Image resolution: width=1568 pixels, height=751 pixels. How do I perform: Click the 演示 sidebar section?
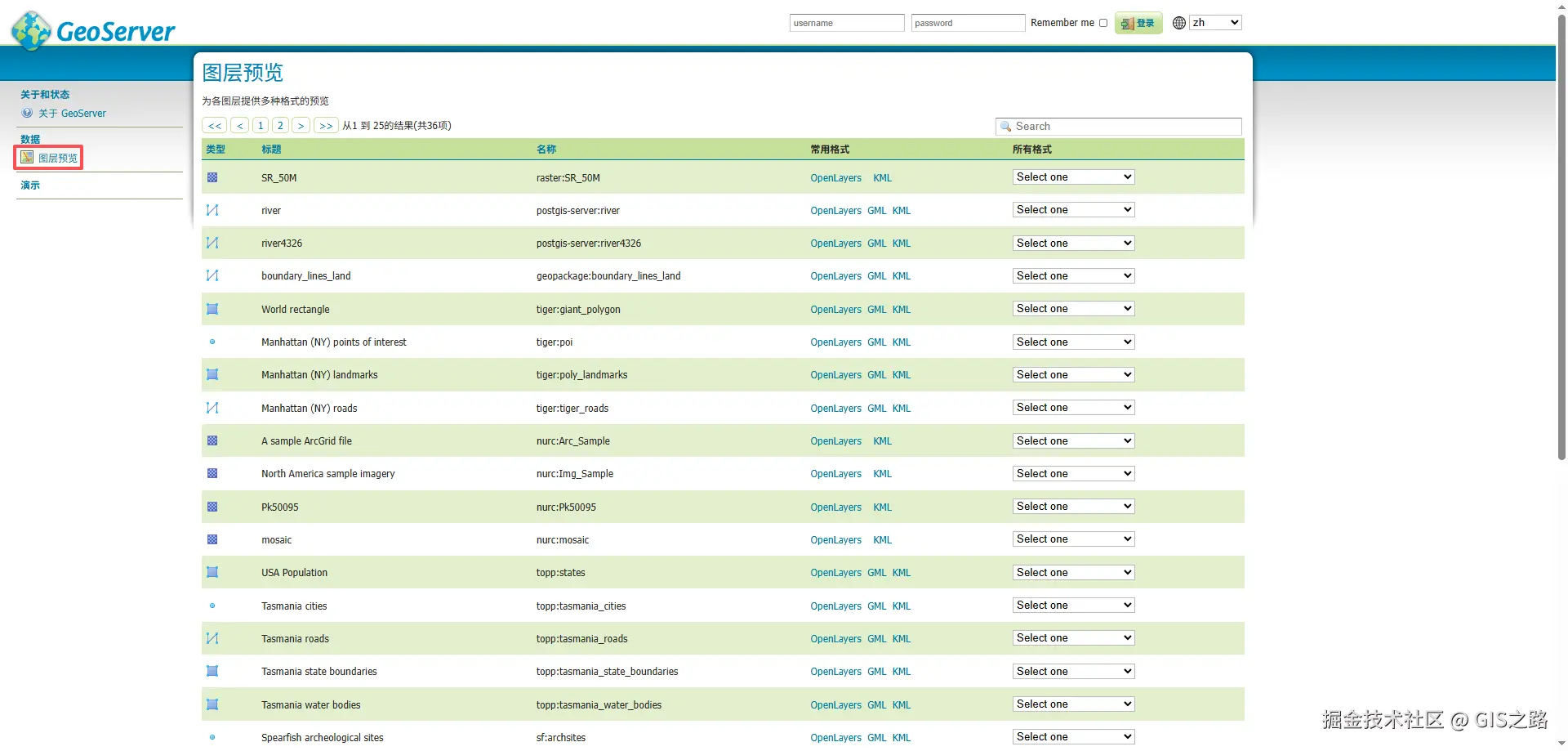click(30, 186)
